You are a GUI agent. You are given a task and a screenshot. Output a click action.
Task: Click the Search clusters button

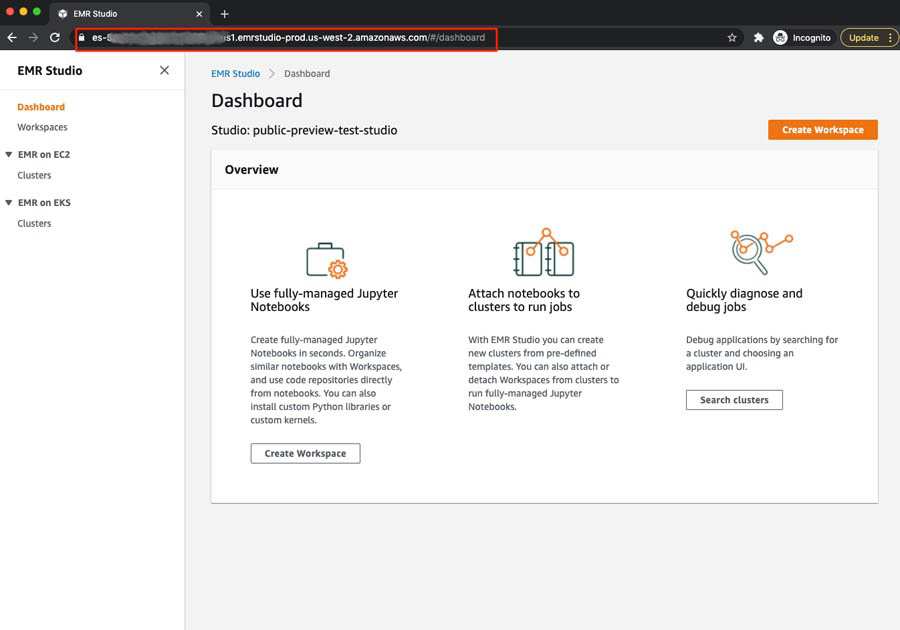pyautogui.click(x=734, y=400)
